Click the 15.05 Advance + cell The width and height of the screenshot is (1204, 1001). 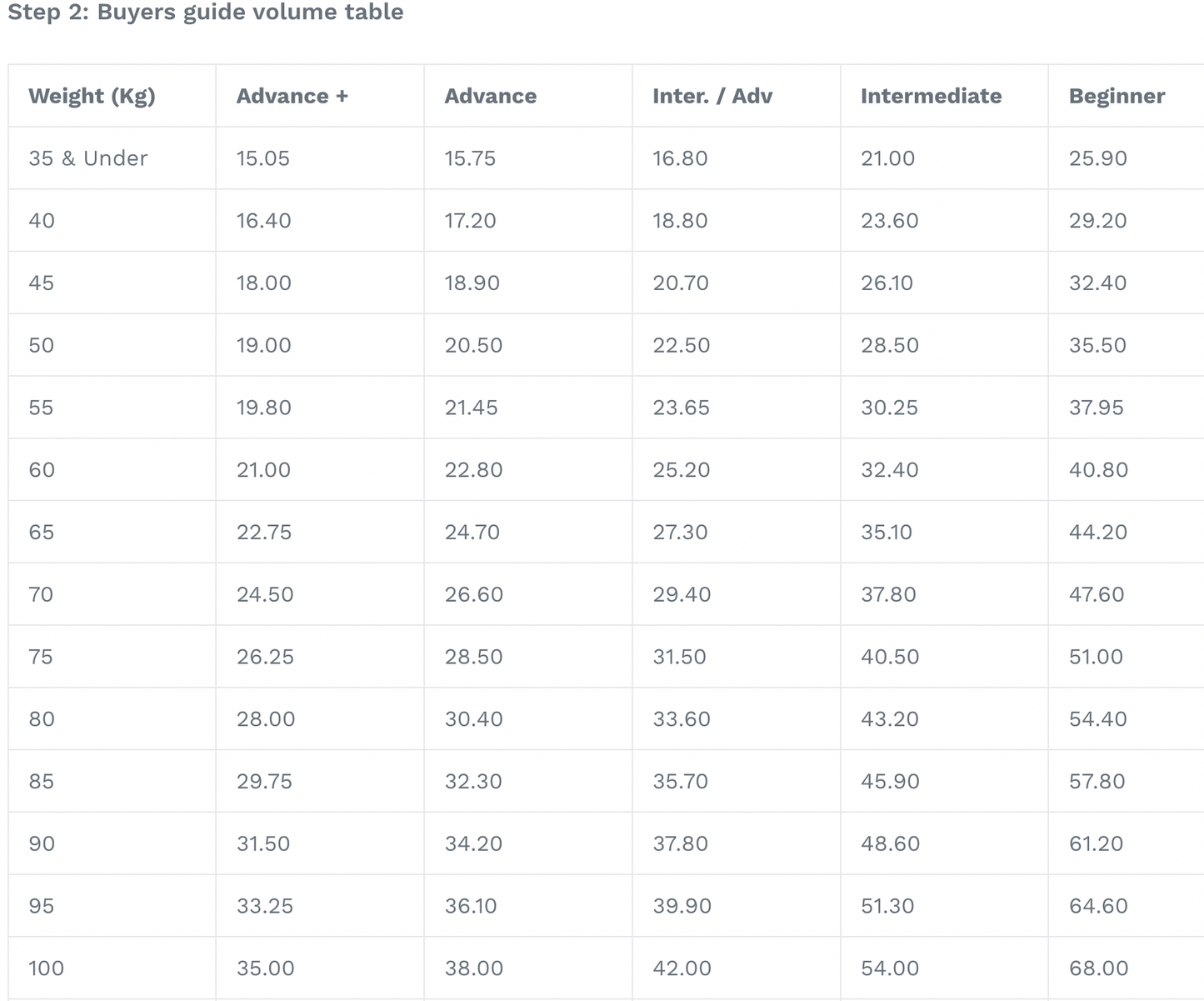tap(263, 158)
